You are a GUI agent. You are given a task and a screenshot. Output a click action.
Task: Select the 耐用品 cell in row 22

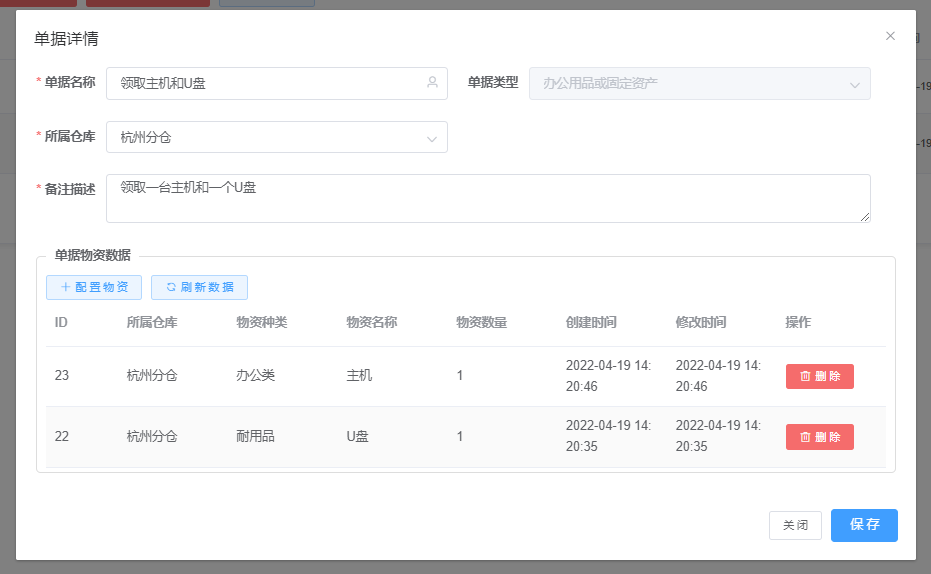[255, 437]
